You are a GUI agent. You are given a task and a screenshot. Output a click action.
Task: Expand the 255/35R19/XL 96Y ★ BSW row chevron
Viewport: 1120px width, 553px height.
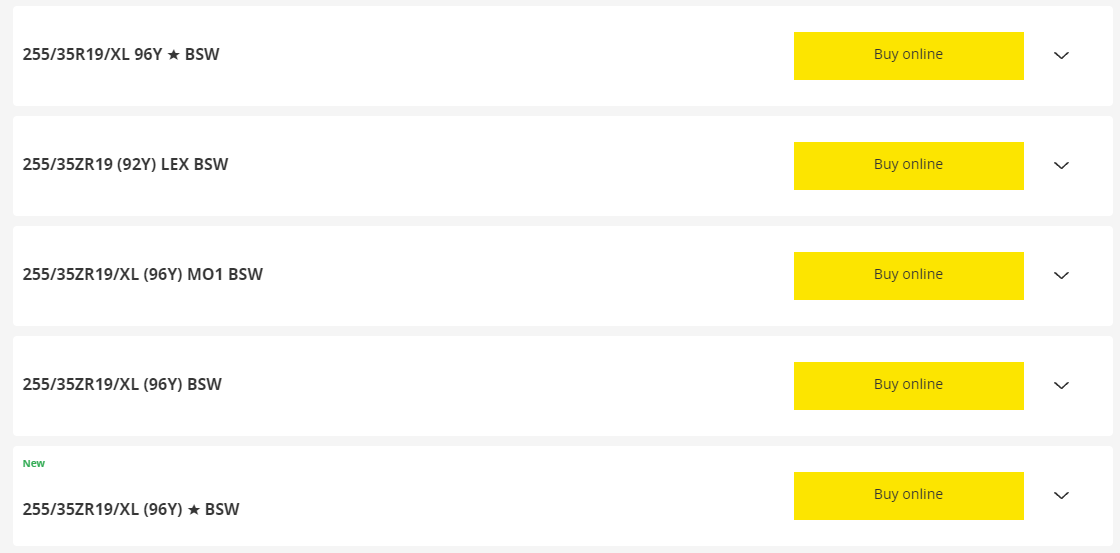coord(1062,56)
